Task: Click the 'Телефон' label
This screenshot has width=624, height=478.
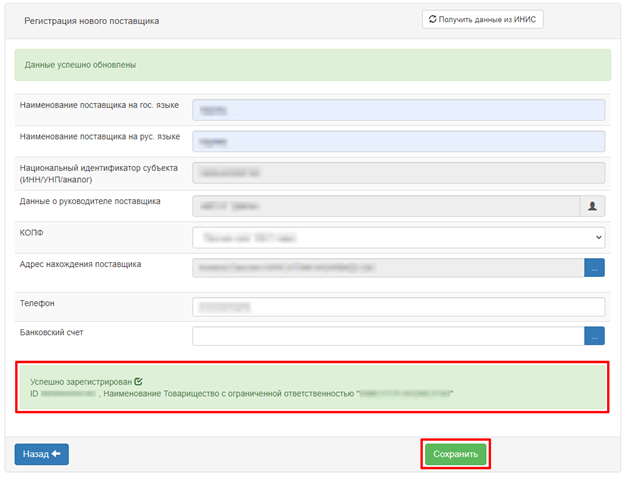Action: click(37, 303)
